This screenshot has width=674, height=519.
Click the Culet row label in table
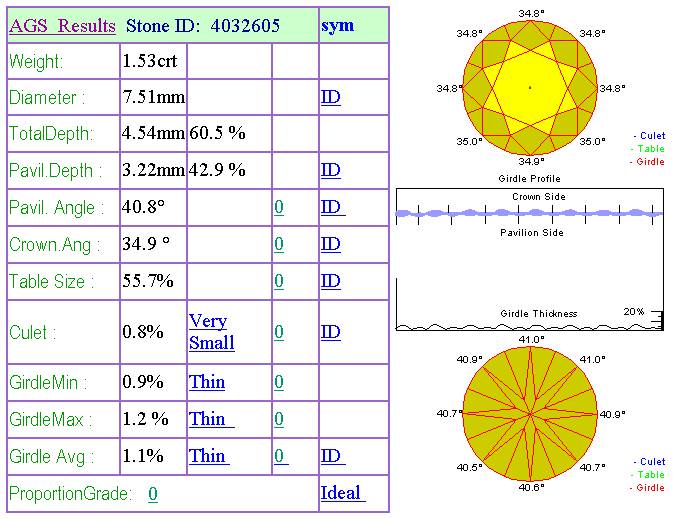pyautogui.click(x=33, y=332)
